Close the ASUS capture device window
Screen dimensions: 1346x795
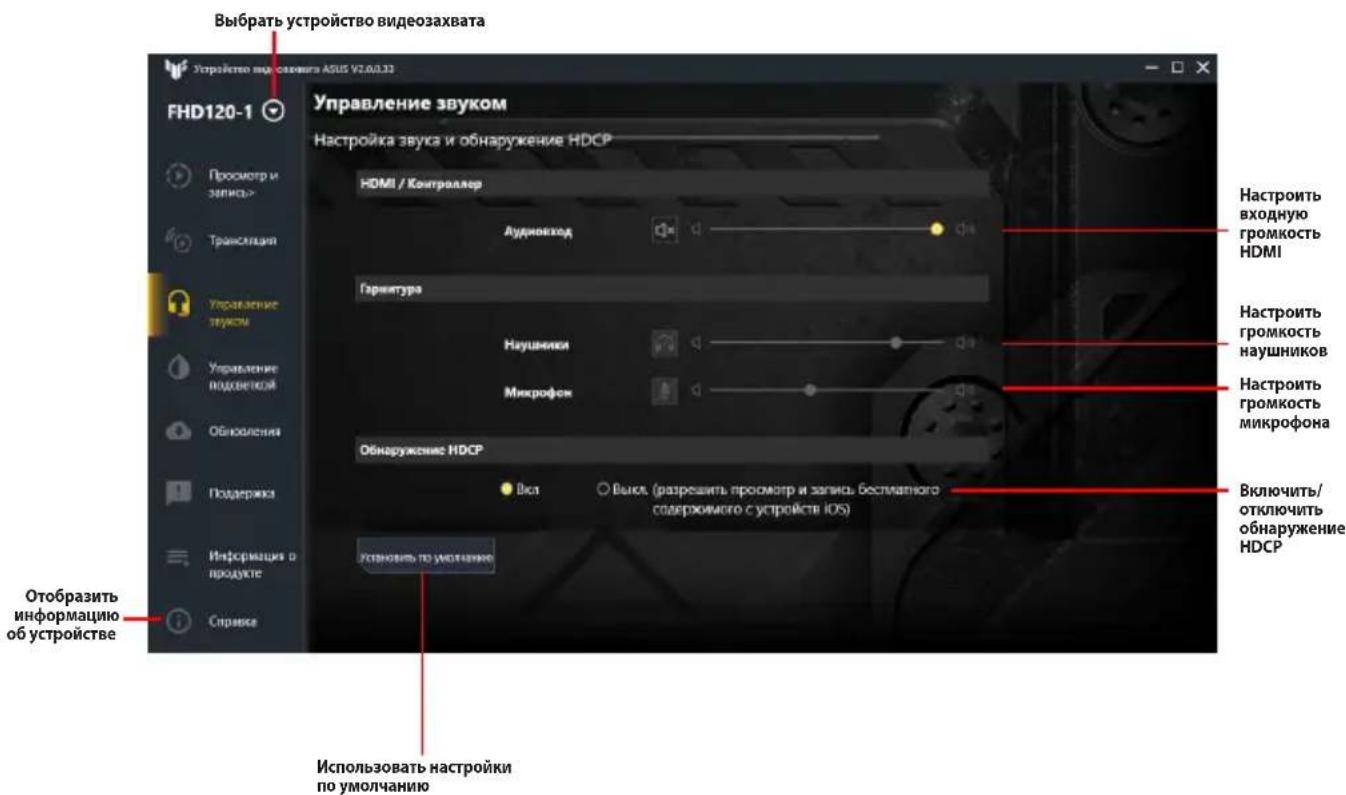pyautogui.click(x=1202, y=66)
